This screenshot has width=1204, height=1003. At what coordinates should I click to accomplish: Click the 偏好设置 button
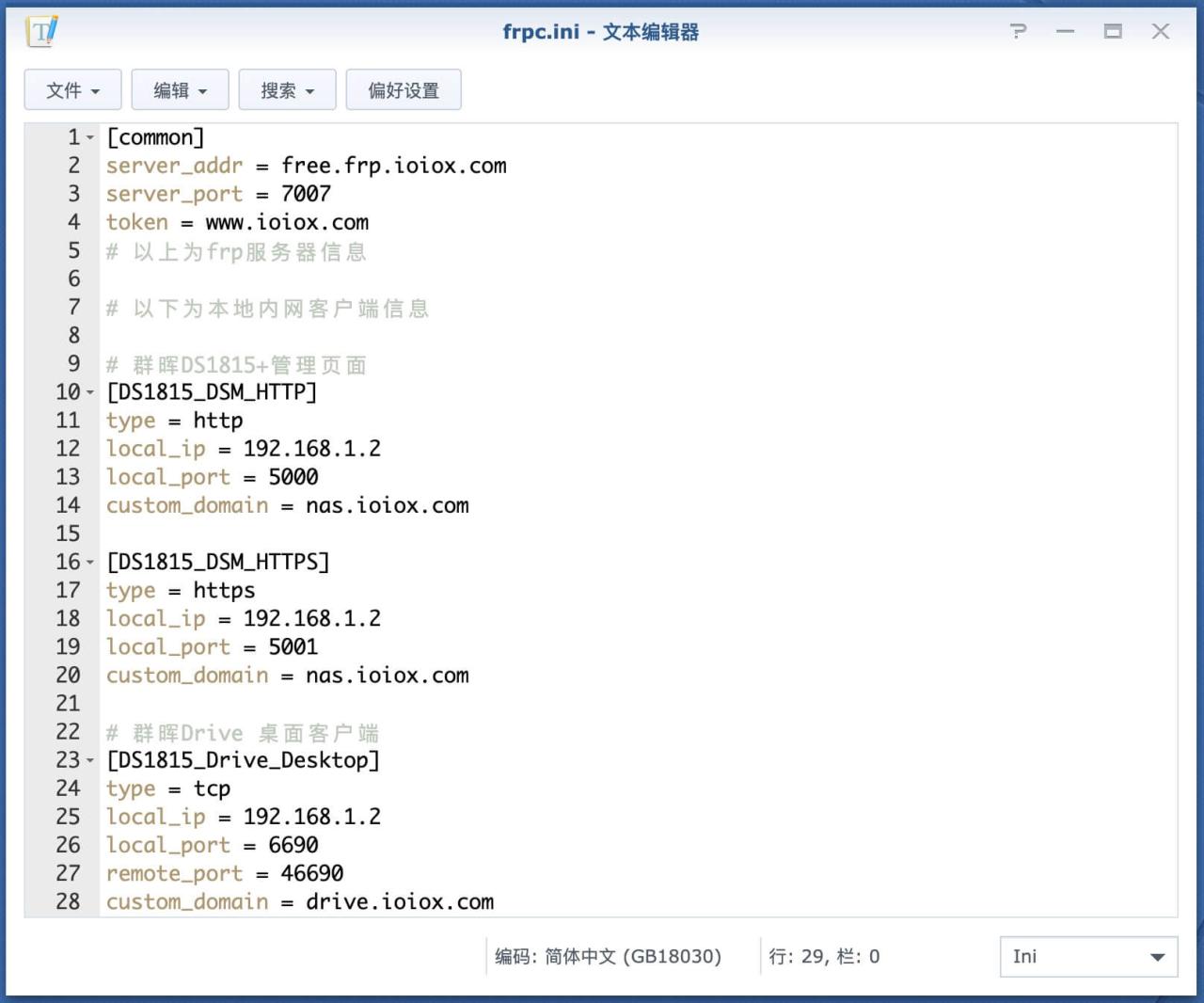[x=404, y=89]
